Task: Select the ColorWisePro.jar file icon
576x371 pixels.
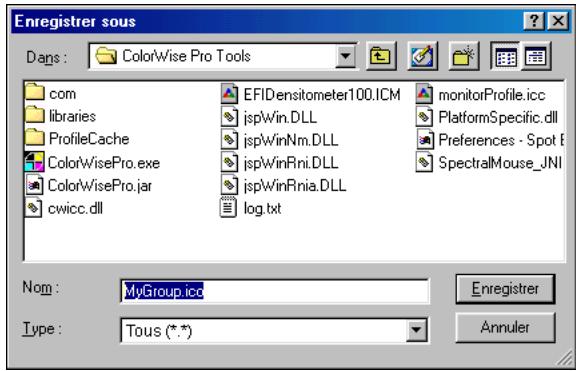Action: 34,185
